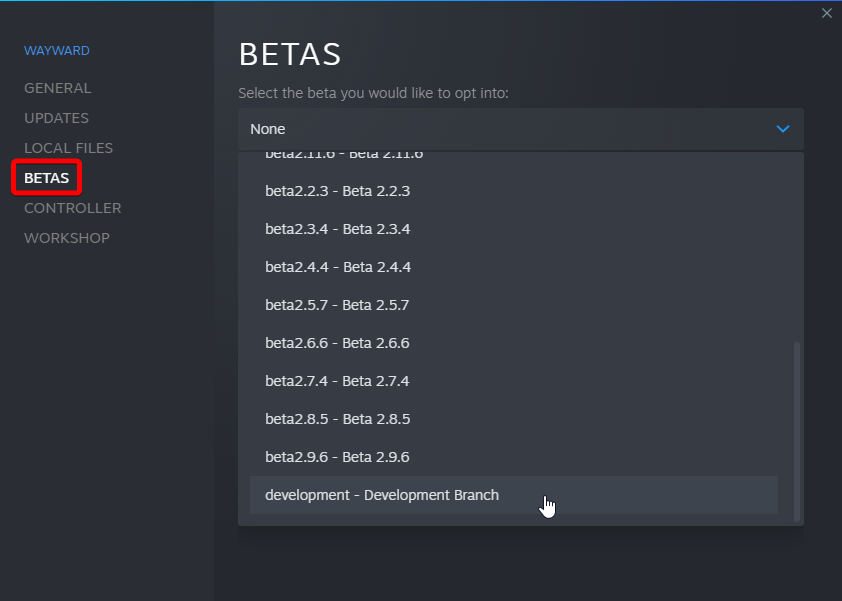Select beta2.7.4 - Beta 2.7.4 branch
The width and height of the screenshot is (842, 601).
338,381
